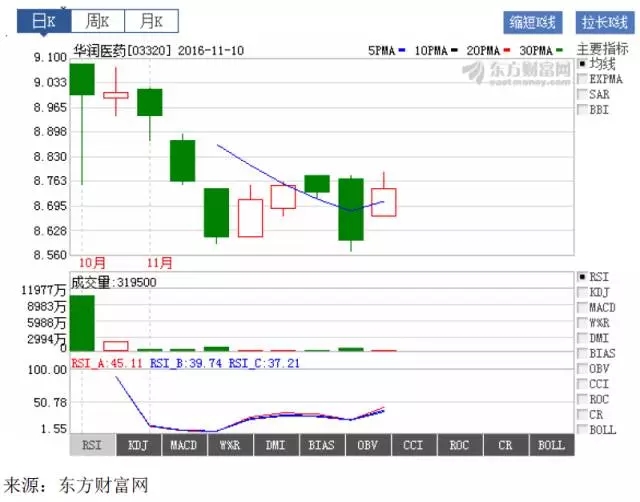Enable the CCI checkbox in right panel
The height and width of the screenshot is (502, 640).
pyautogui.click(x=582, y=384)
